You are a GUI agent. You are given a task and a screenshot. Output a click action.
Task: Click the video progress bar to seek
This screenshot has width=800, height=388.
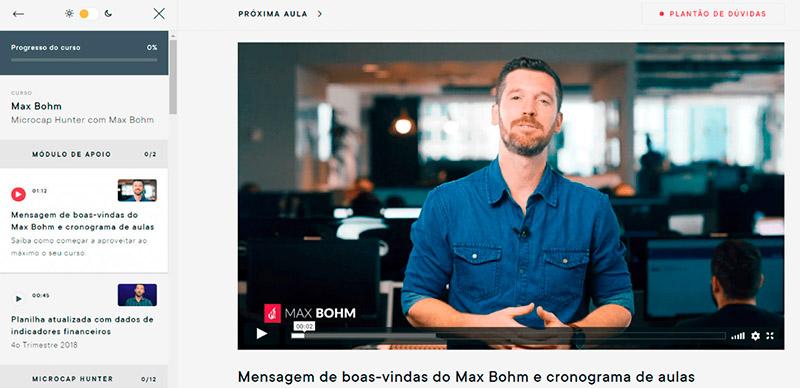[x=508, y=335]
